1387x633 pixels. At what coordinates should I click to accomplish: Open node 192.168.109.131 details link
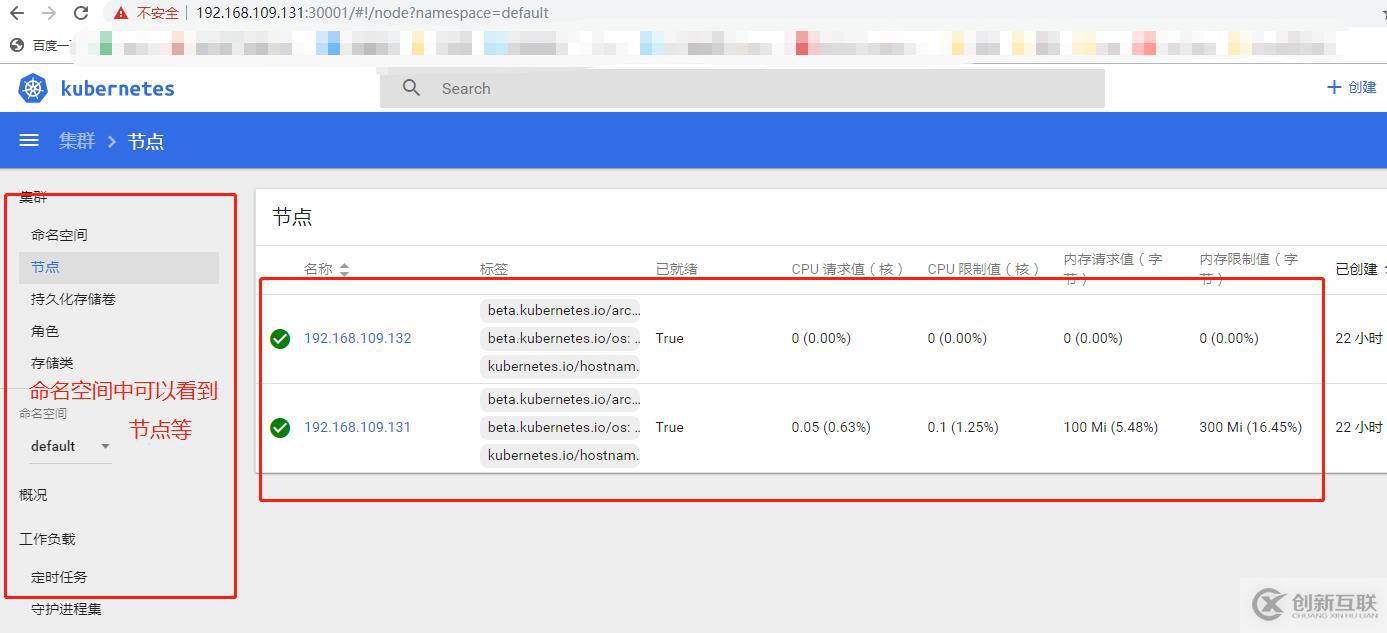coord(357,427)
